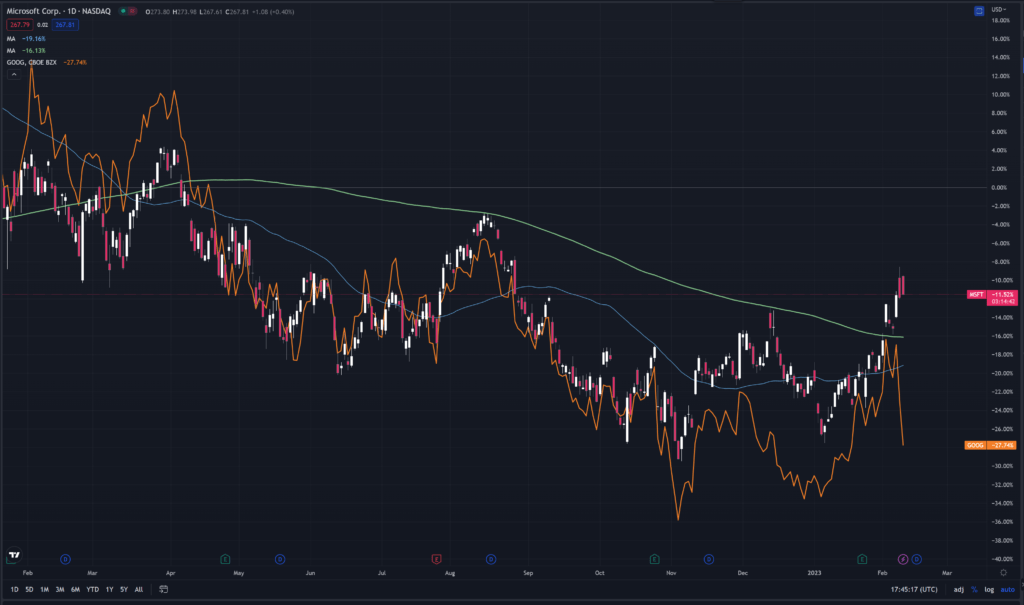
Task: Select the blue MA -19.16% legend entry
Action: pos(26,39)
